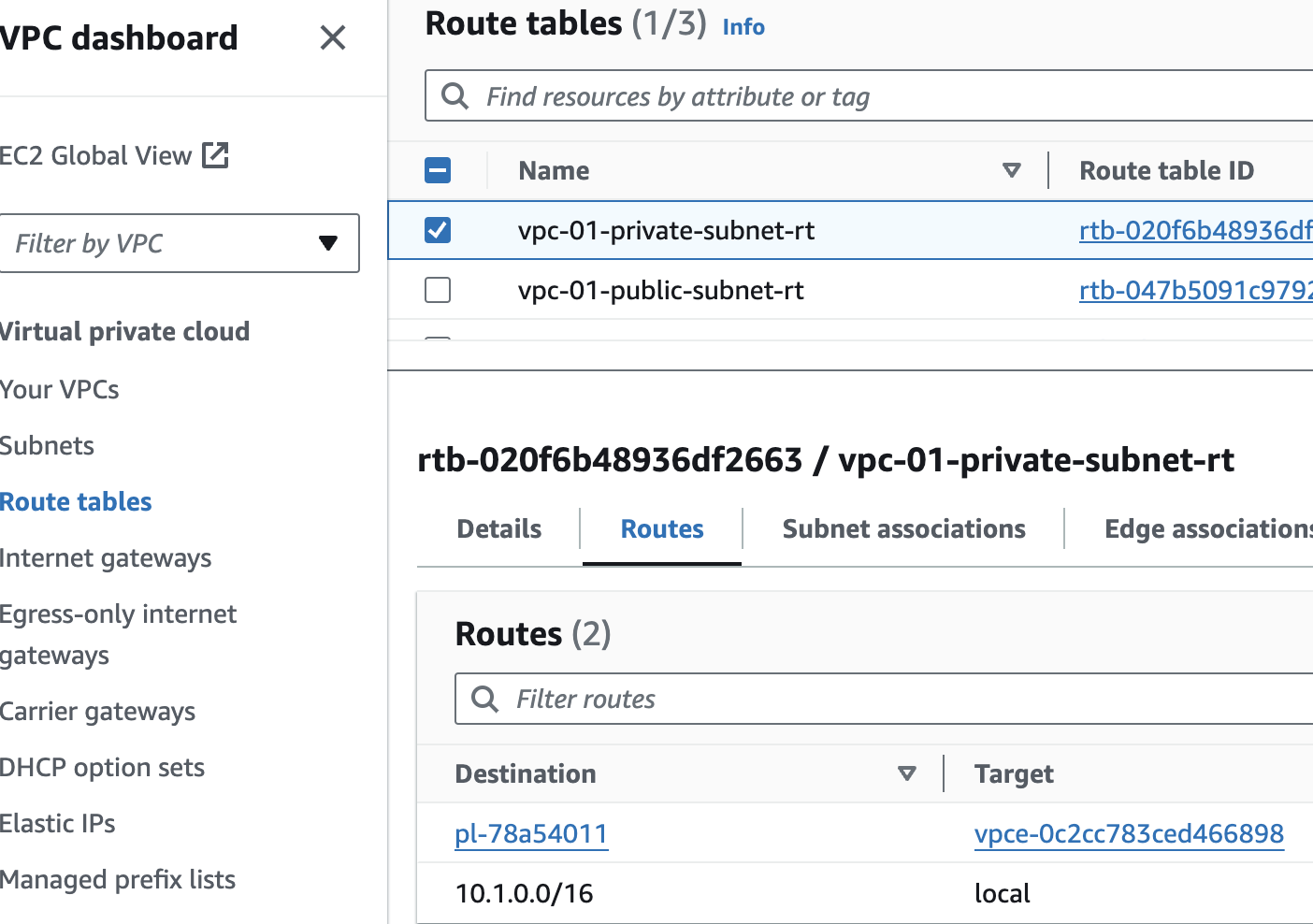Click the magnifier icon in Filter routes
Viewport: 1313px width, 924px height.
pyautogui.click(x=484, y=699)
